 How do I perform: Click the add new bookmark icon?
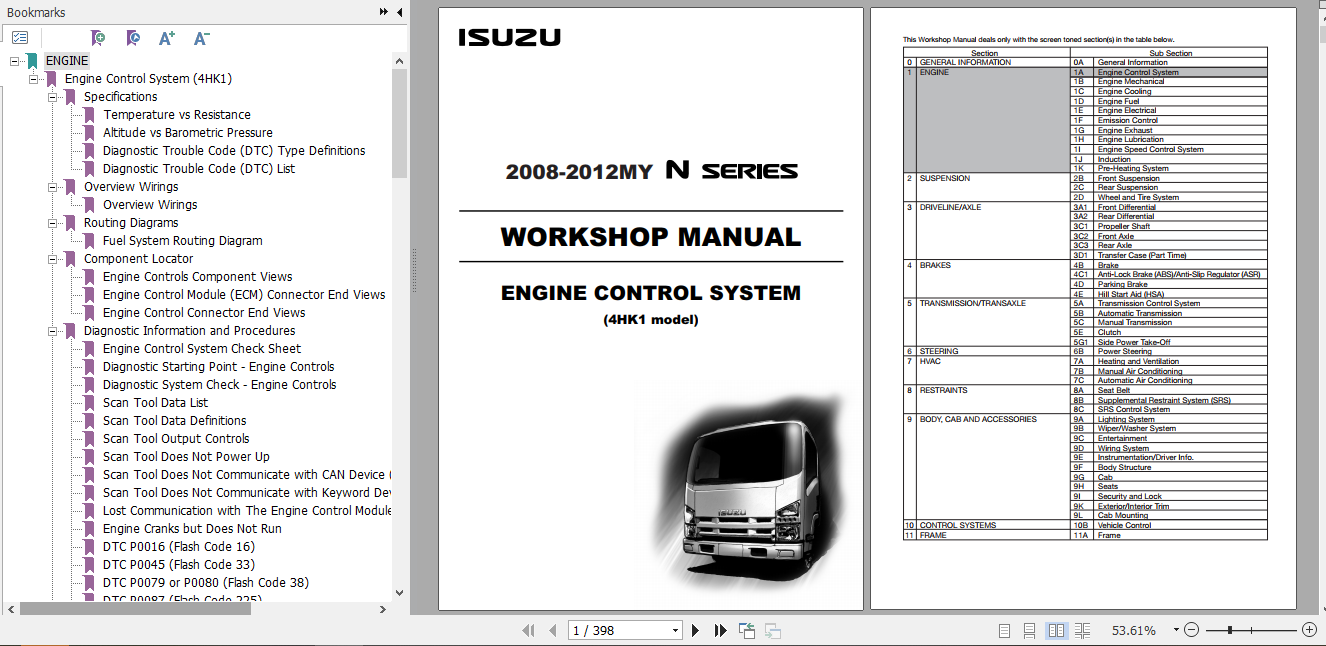tap(98, 38)
